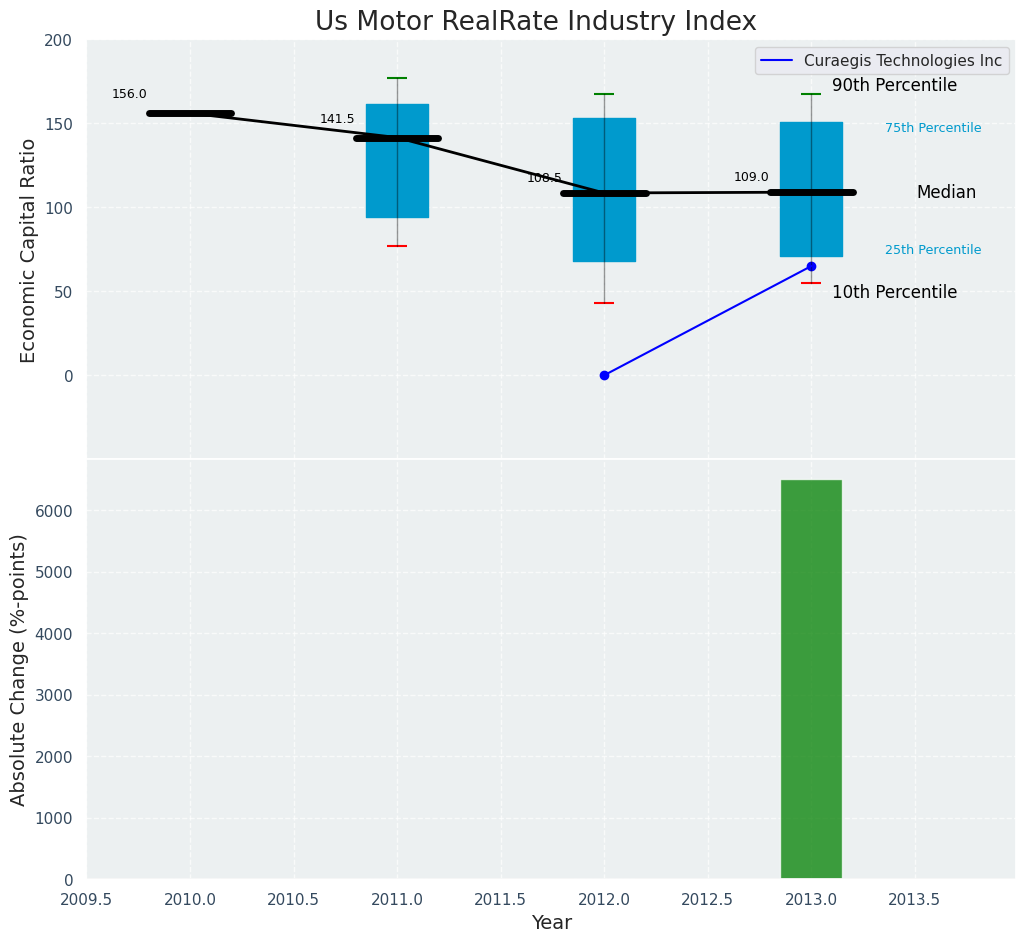Click the blue line sample in the legend

777,61
